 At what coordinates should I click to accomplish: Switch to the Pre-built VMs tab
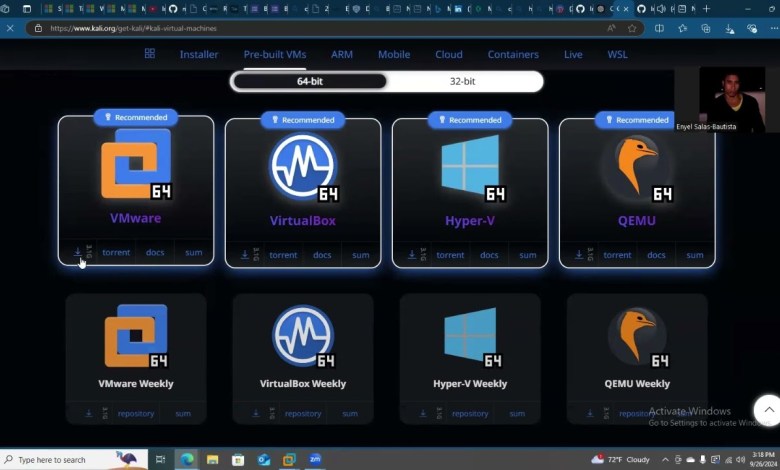click(275, 54)
